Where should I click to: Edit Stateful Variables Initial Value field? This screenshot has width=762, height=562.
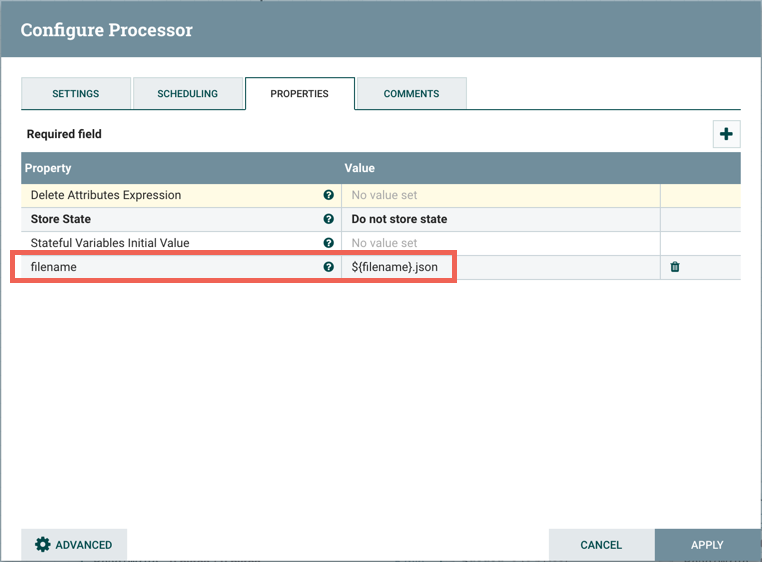500,243
